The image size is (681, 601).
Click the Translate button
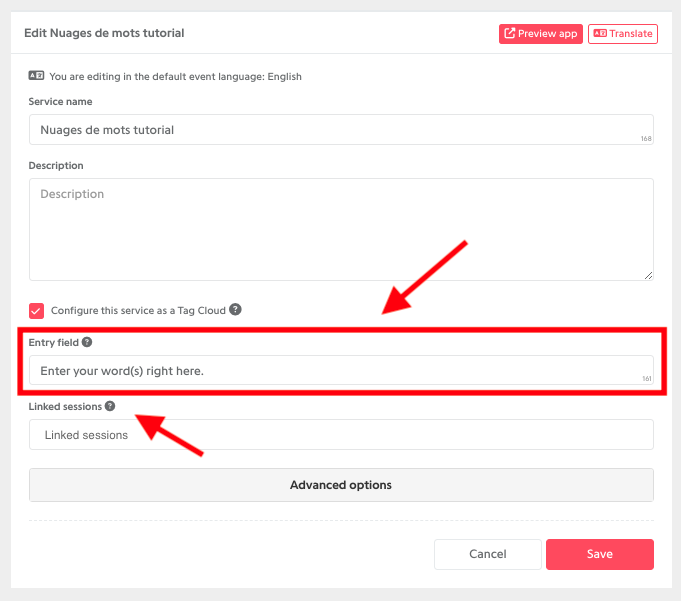pyautogui.click(x=623, y=34)
